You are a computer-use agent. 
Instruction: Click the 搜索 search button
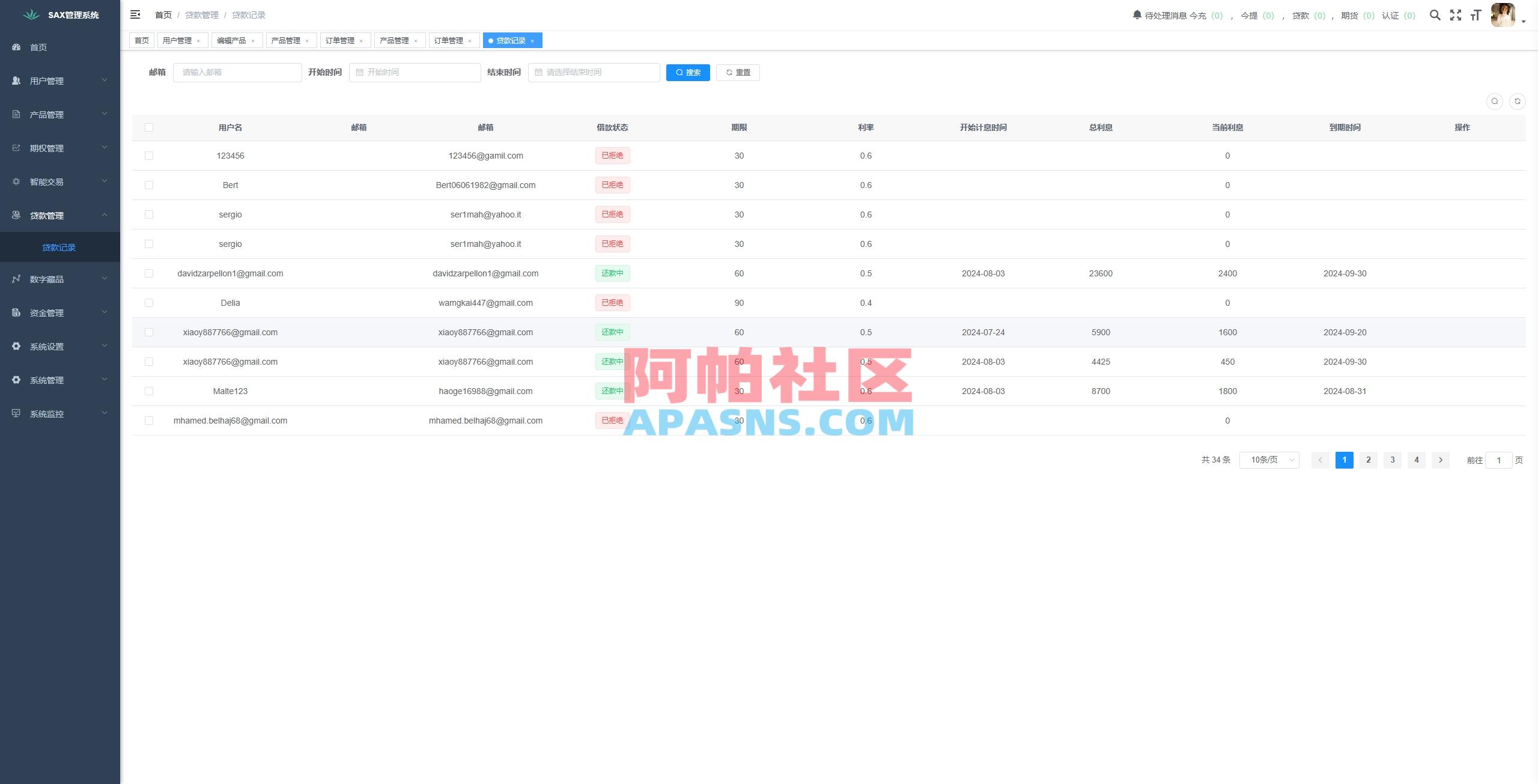coord(687,72)
